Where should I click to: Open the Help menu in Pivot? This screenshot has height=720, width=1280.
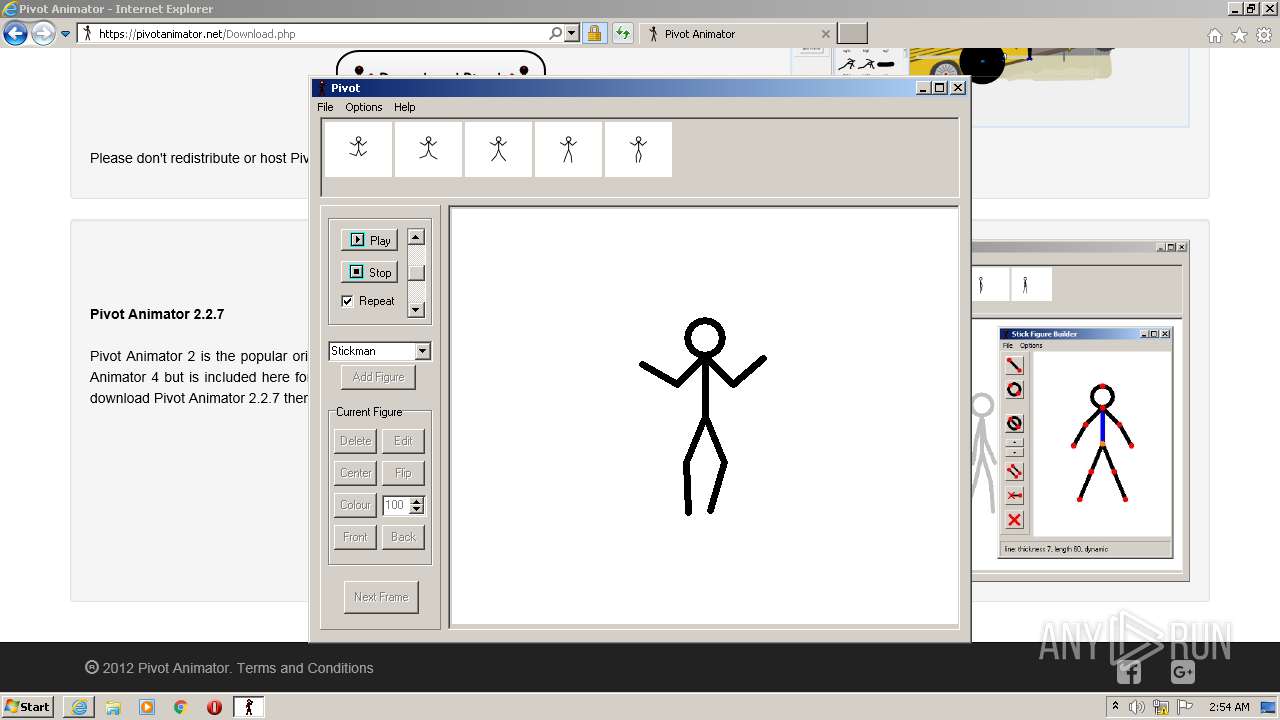coord(404,107)
